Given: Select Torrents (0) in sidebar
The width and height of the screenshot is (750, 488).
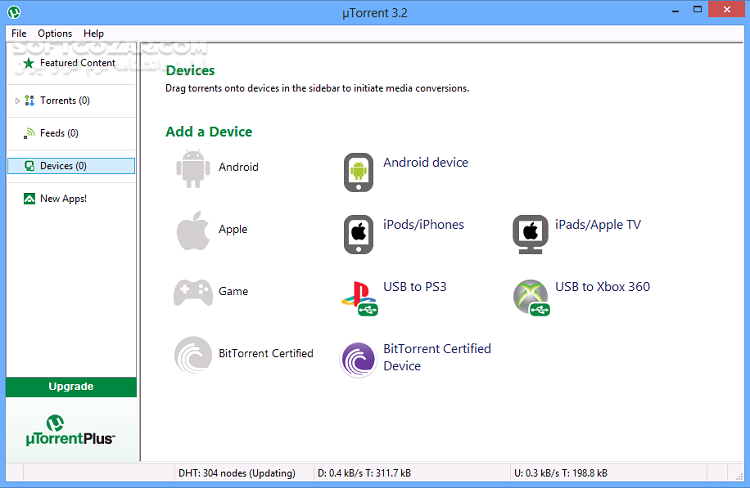Looking at the screenshot, I should [65, 100].
